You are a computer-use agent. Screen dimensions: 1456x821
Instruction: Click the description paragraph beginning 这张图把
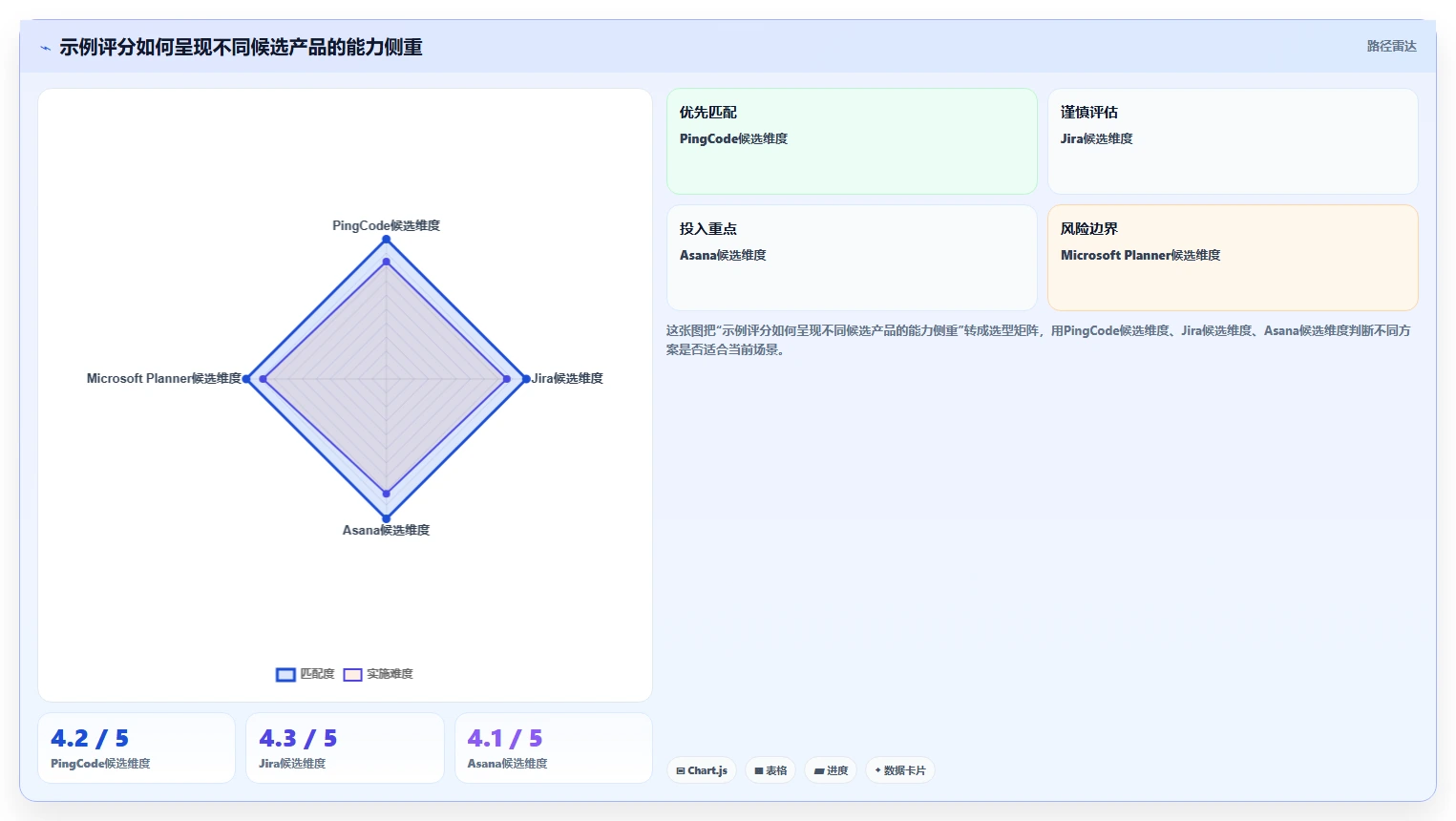[x=1039, y=340]
